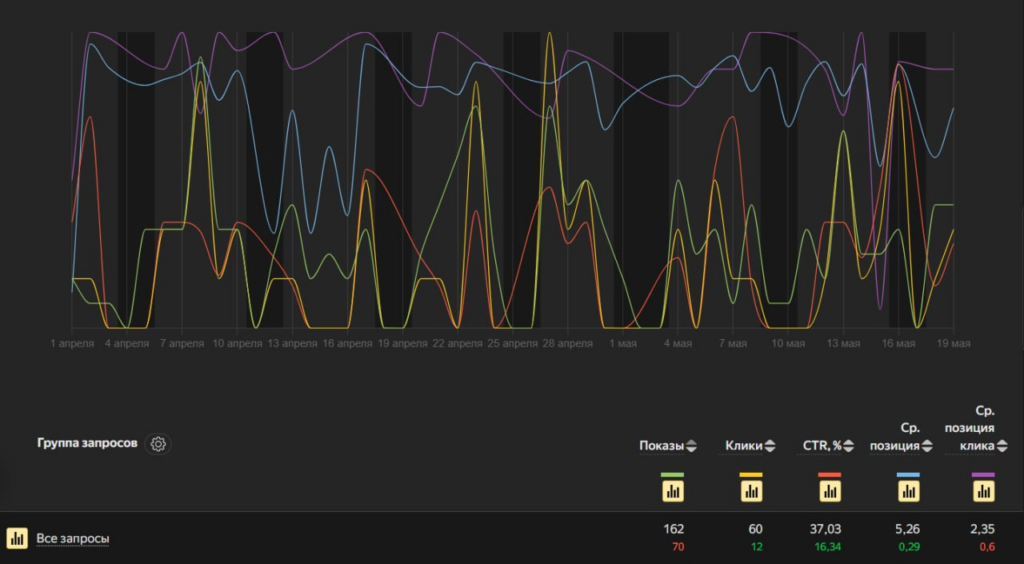
Task: Toggle chart icon under CTR, % column
Action: pyautogui.click(x=829, y=491)
